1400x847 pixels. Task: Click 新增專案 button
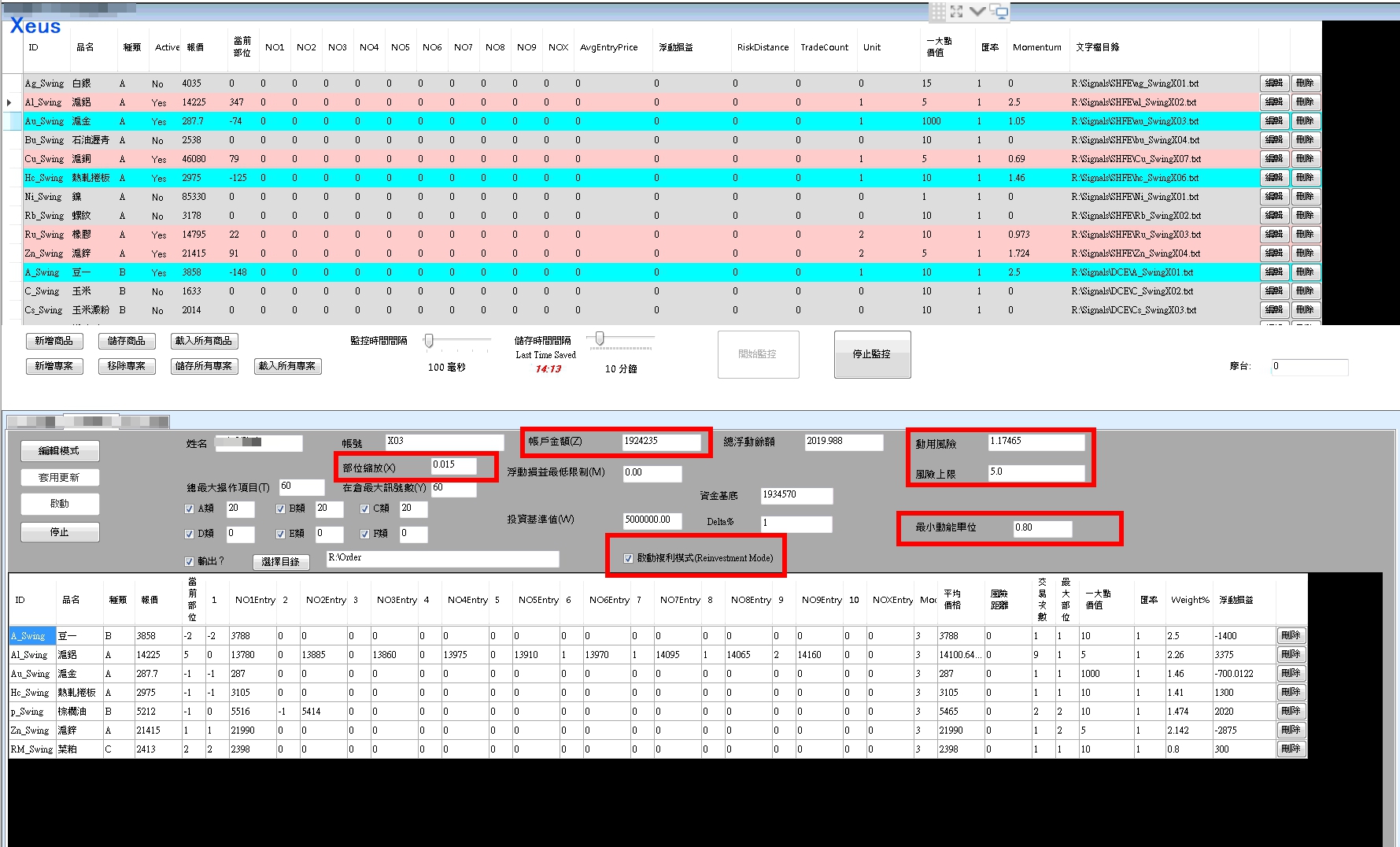tap(54, 366)
